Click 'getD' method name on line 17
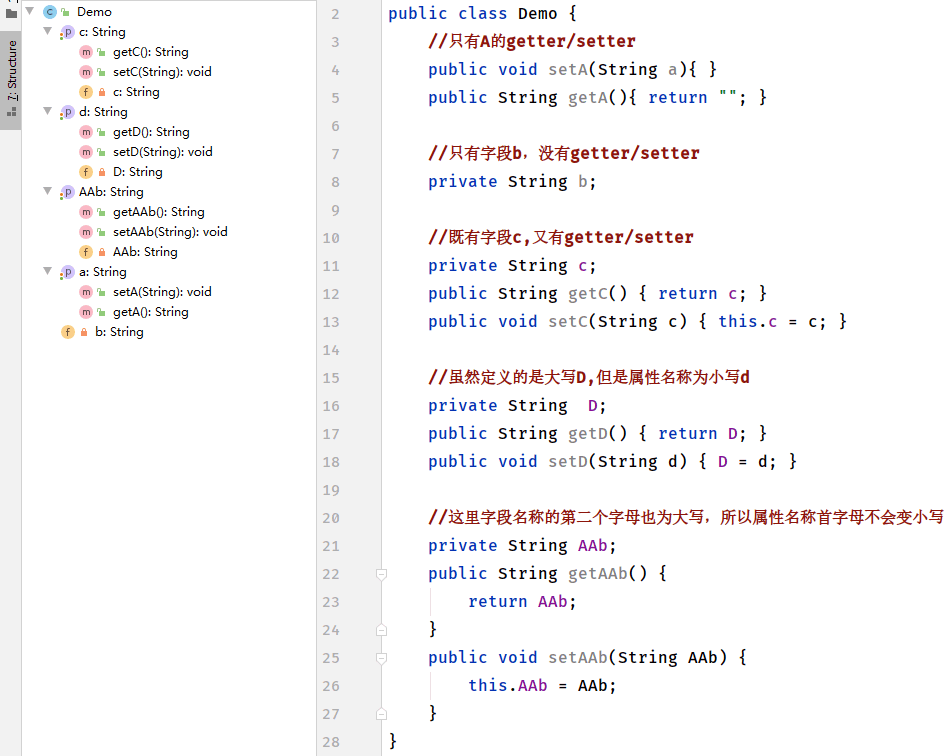 [588, 433]
